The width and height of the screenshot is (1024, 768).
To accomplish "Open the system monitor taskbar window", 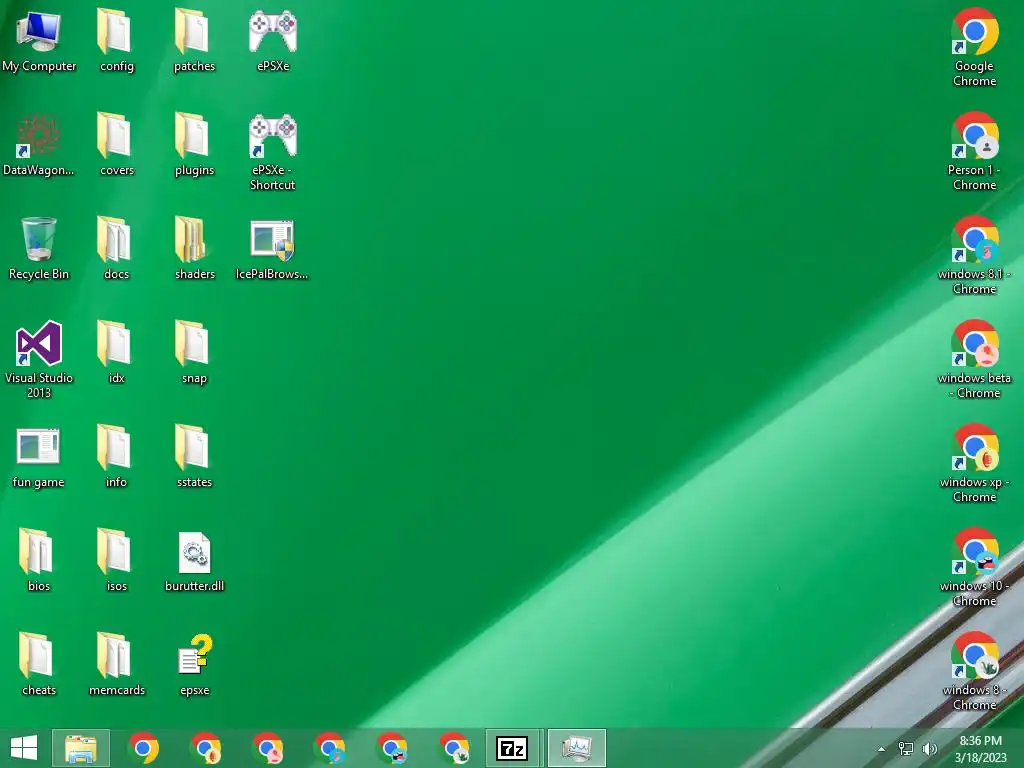I will point(577,748).
